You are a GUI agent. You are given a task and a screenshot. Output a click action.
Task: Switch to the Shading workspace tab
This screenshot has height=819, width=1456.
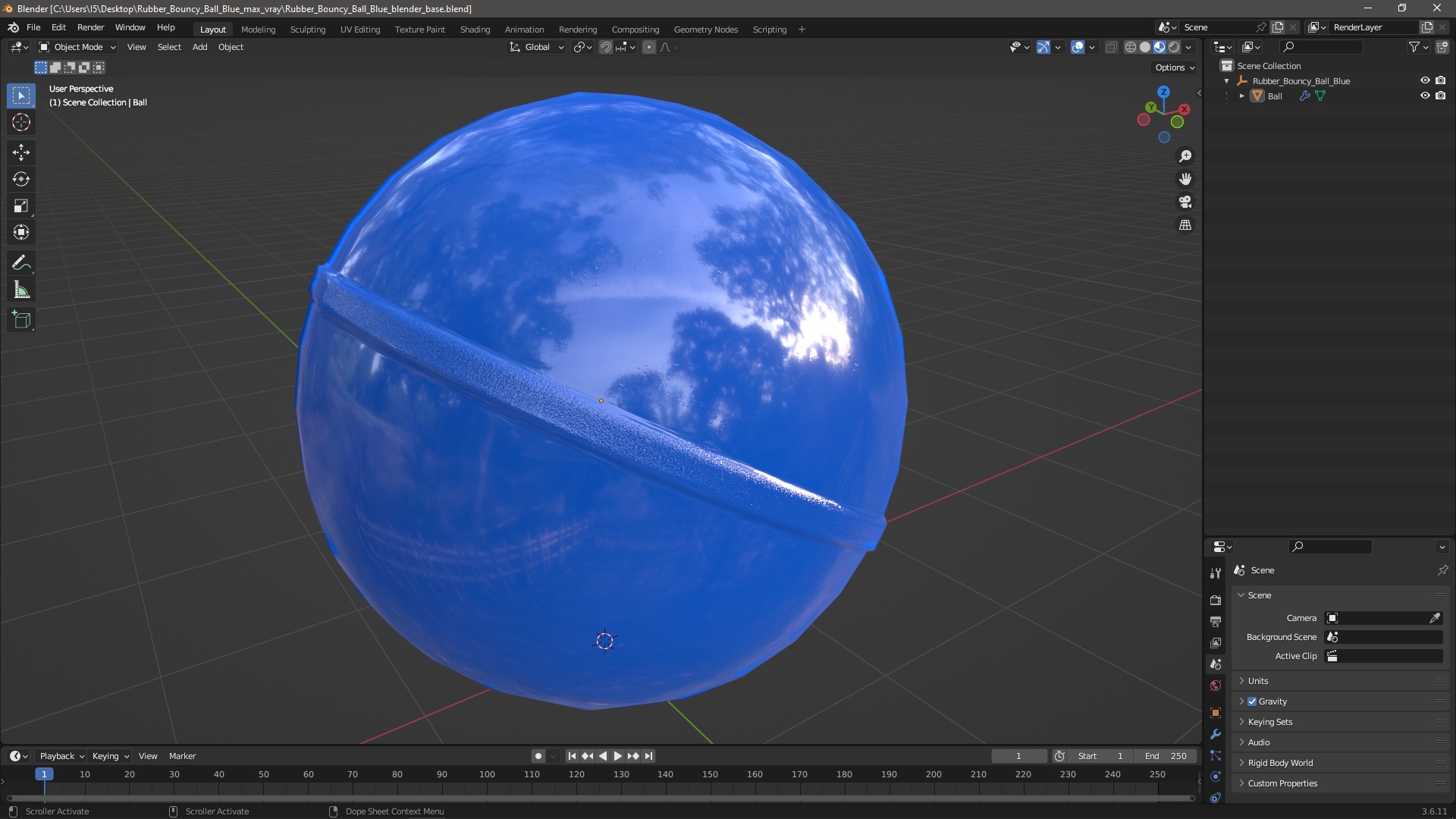coord(475,30)
